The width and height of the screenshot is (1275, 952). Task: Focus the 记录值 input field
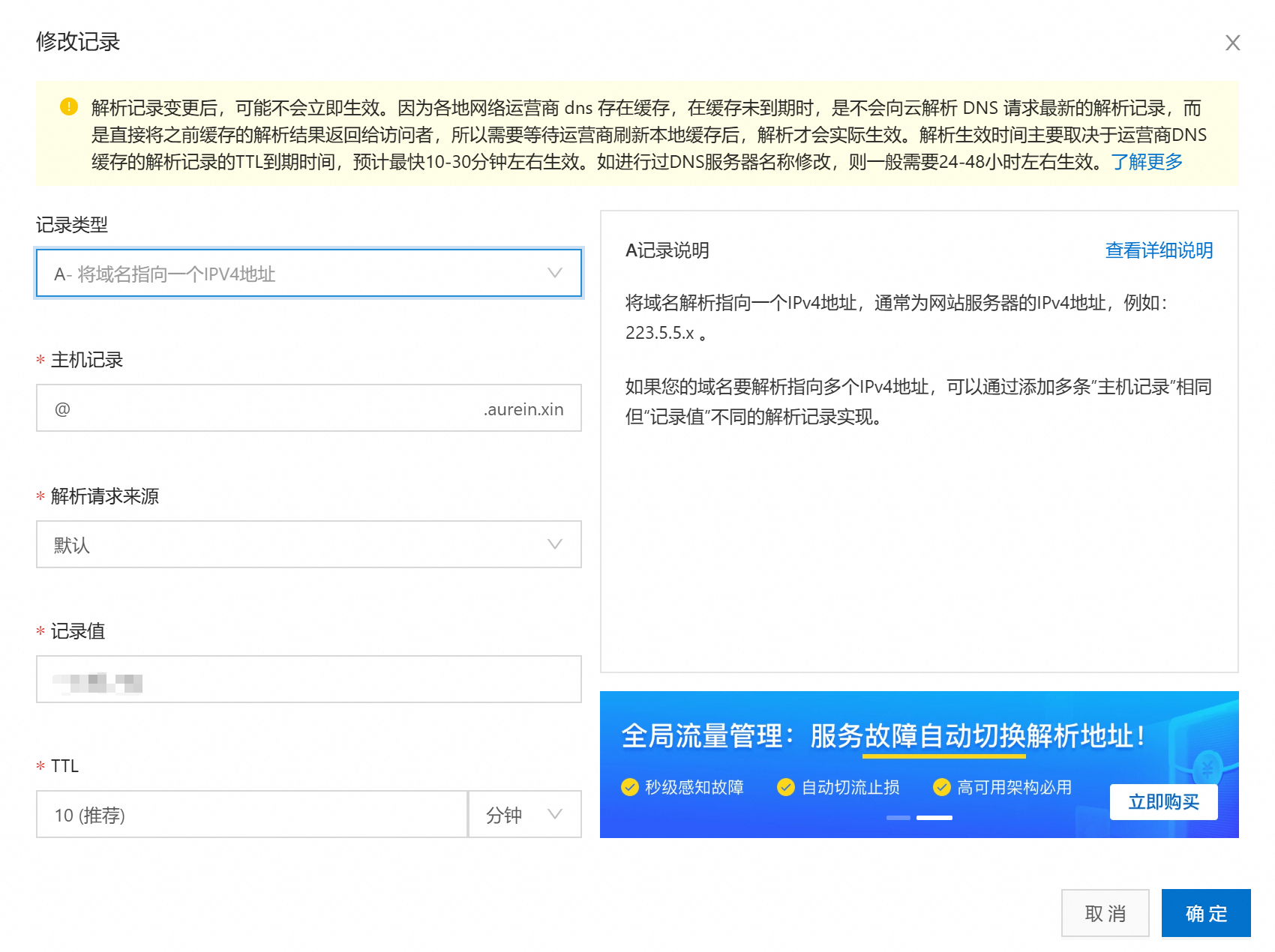309,679
